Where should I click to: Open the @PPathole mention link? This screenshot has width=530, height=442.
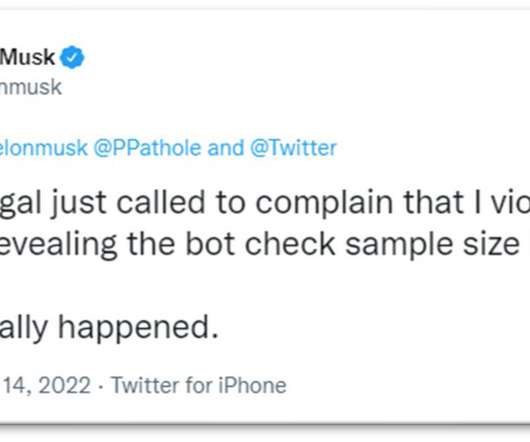coord(147,148)
